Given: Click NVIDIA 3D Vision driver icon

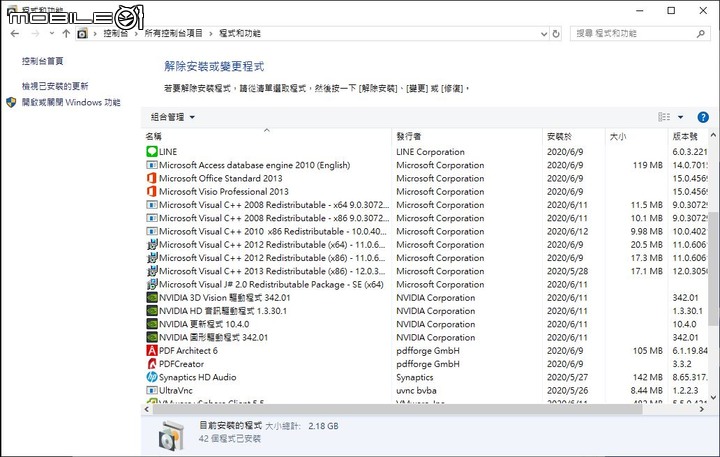Looking at the screenshot, I should [152, 298].
